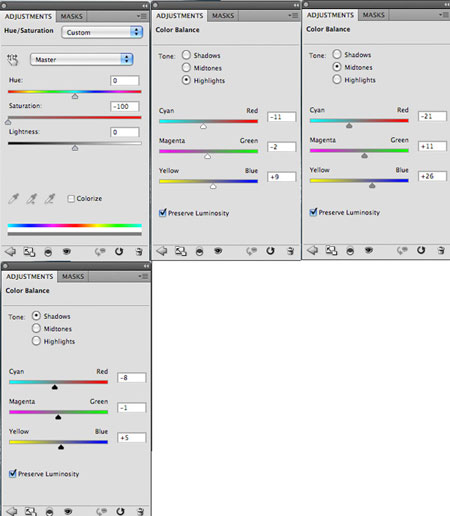Select Midtones radio in the Shadows-selected panel
This screenshot has height=516, width=450.
[x=36, y=328]
